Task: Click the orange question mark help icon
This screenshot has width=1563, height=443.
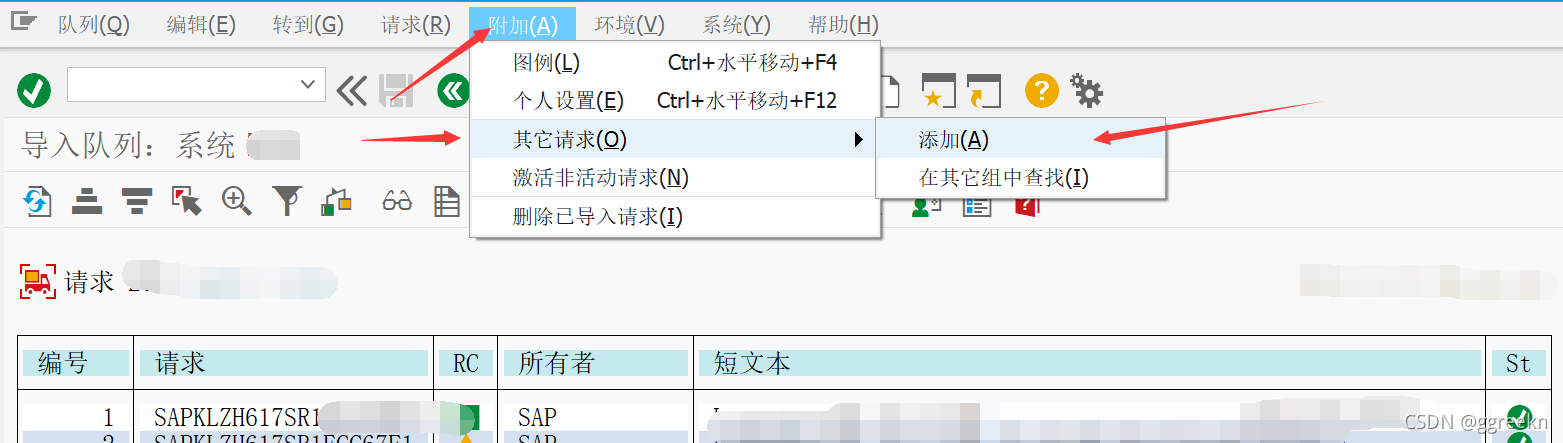Action: pos(1041,92)
